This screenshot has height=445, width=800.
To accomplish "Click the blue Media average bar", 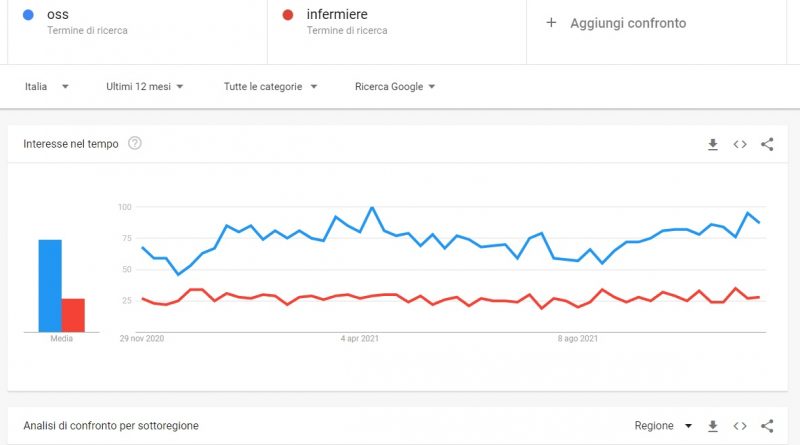I will 50,286.
